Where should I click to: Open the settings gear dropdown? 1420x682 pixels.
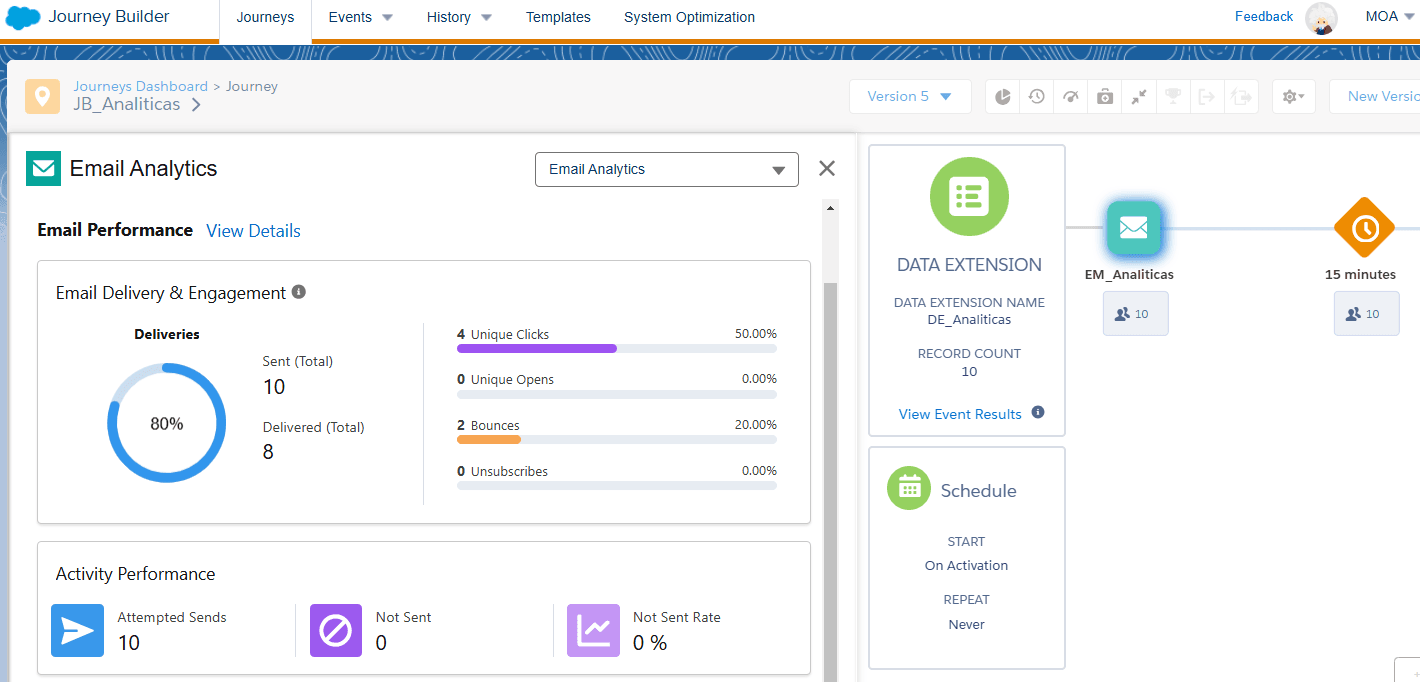pyautogui.click(x=1293, y=97)
